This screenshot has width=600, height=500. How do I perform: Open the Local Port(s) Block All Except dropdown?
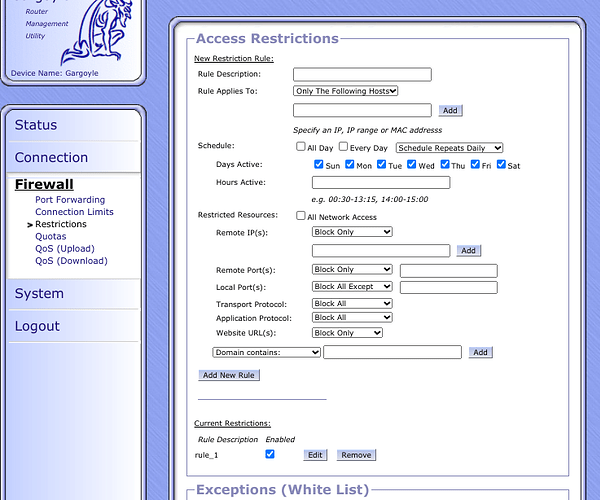click(352, 287)
